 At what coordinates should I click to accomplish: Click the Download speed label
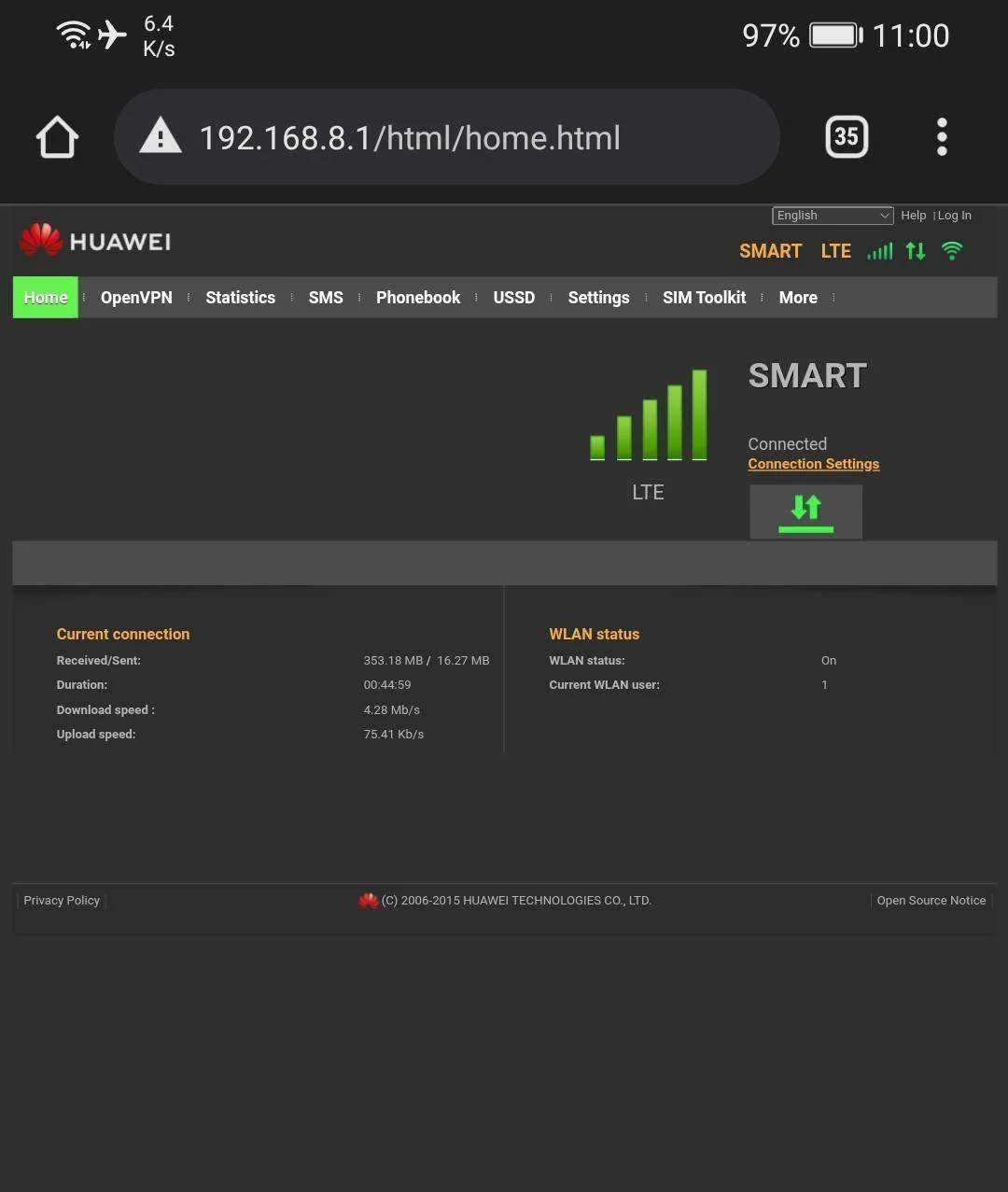click(x=105, y=709)
